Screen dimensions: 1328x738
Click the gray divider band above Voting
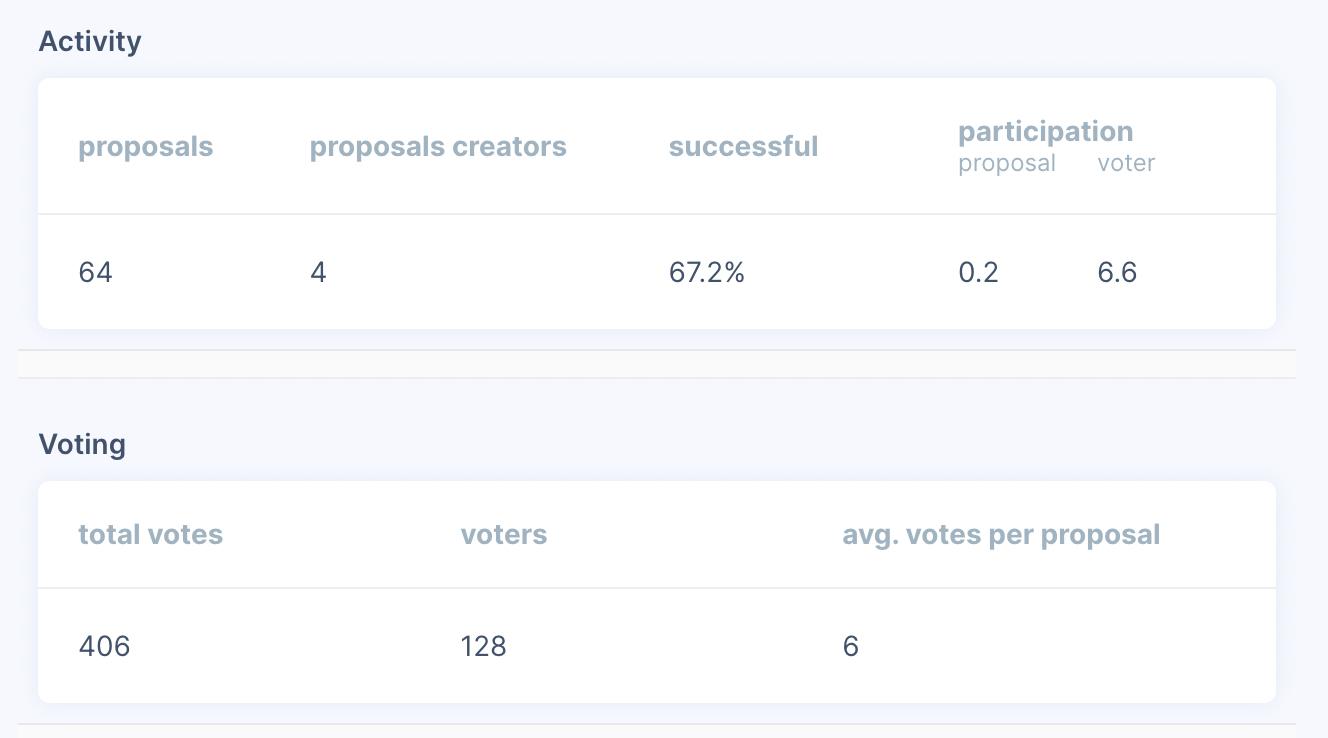657,364
